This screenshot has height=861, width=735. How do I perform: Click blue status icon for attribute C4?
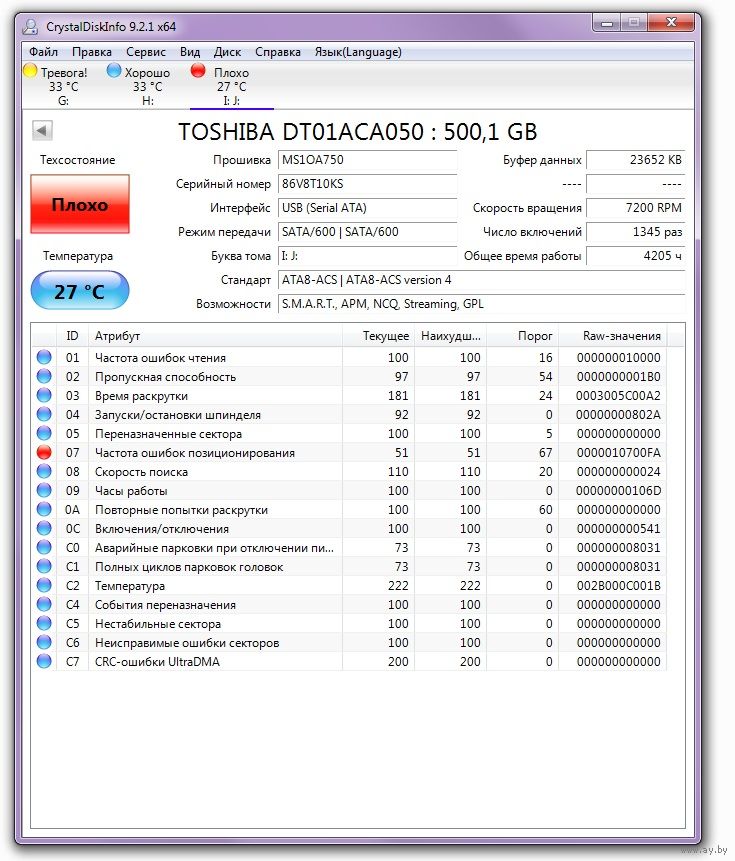pyautogui.click(x=44, y=604)
